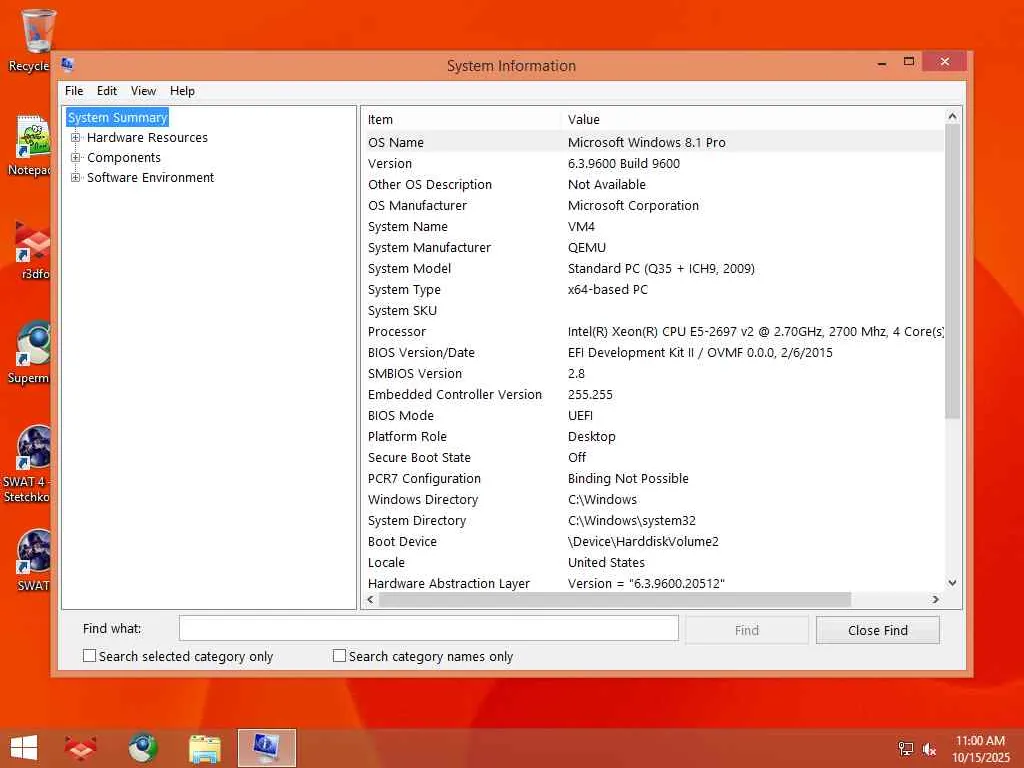This screenshot has width=1024, height=768.
Task: Open the SWAT 4 Stetchkov desktop shortcut
Action: (x=29, y=464)
